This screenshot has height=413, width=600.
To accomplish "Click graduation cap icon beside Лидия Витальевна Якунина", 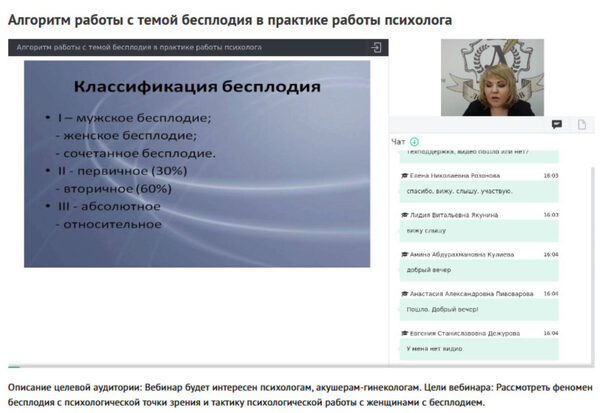I will pos(404,215).
